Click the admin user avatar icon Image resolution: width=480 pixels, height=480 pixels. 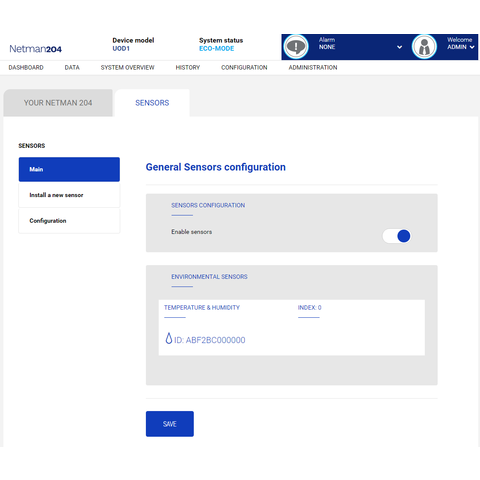(424, 47)
